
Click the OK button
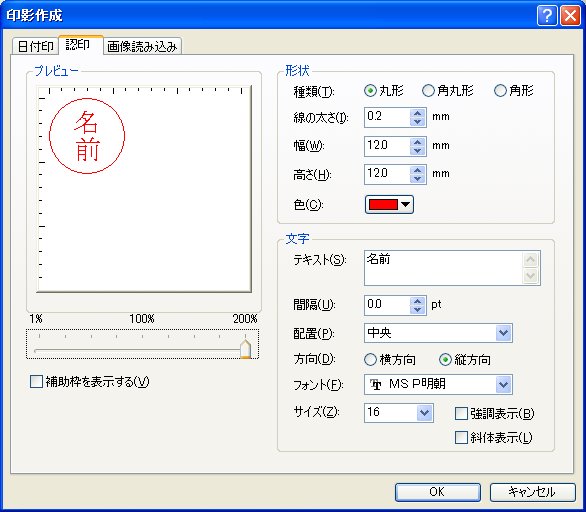pos(438,492)
